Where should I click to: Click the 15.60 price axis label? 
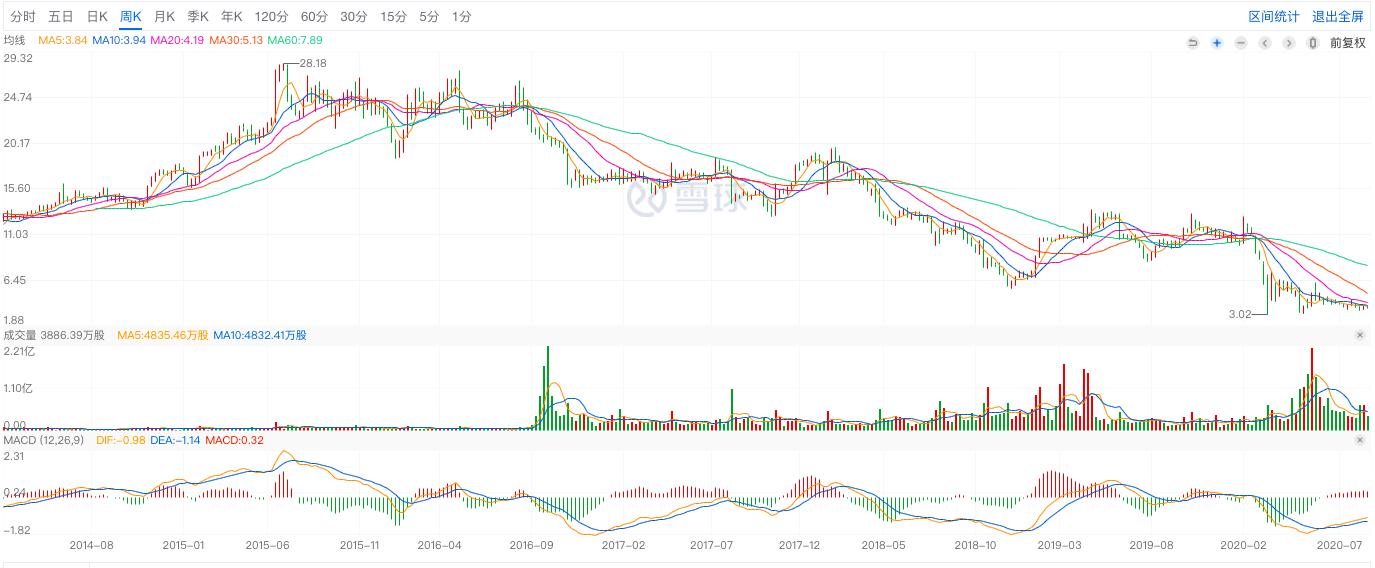tap(18, 188)
